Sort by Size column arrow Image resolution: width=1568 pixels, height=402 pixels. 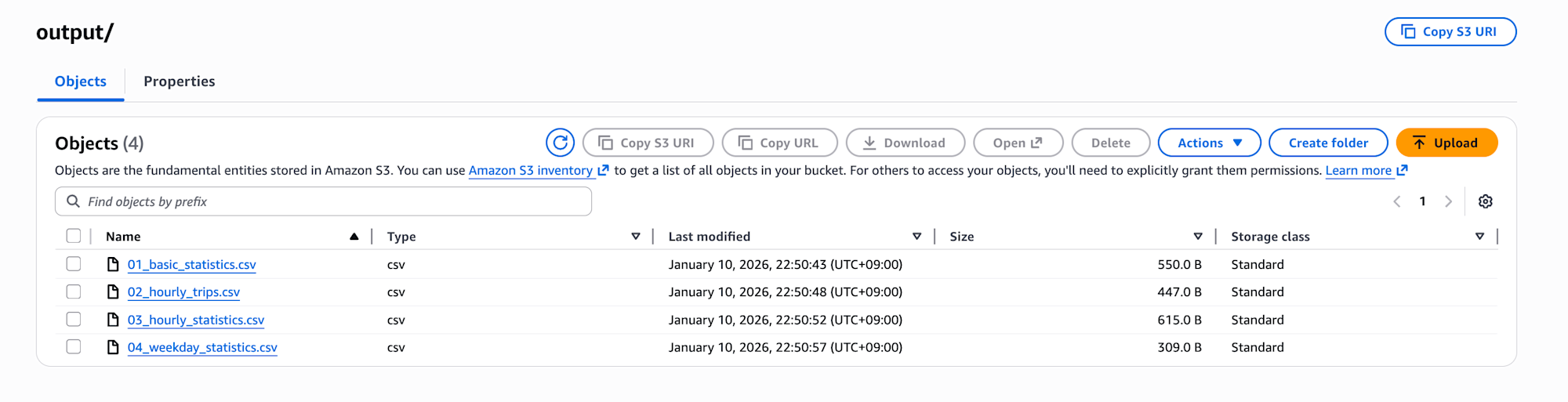coord(1197,236)
